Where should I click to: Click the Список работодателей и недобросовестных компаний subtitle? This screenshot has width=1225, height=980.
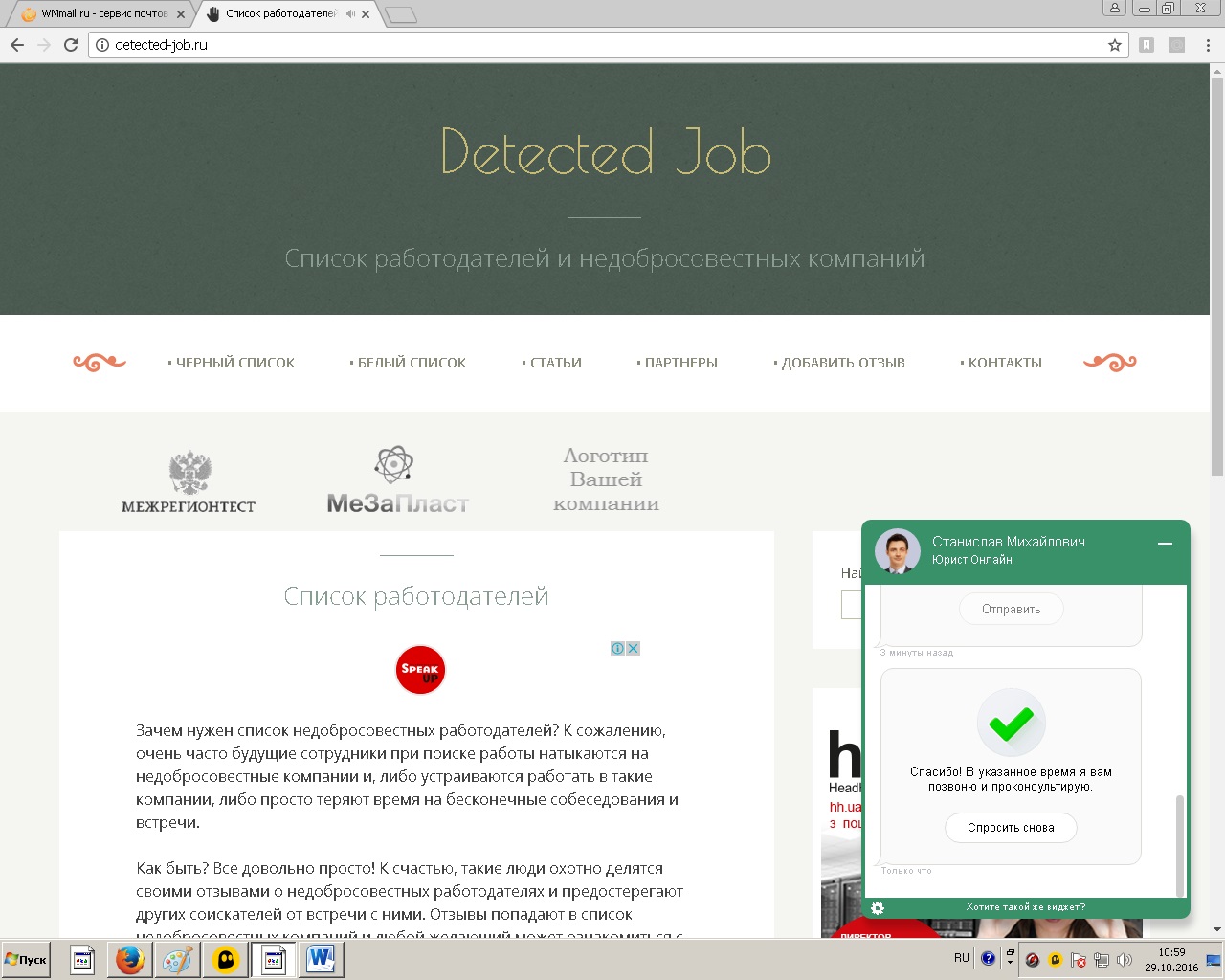coord(605,258)
